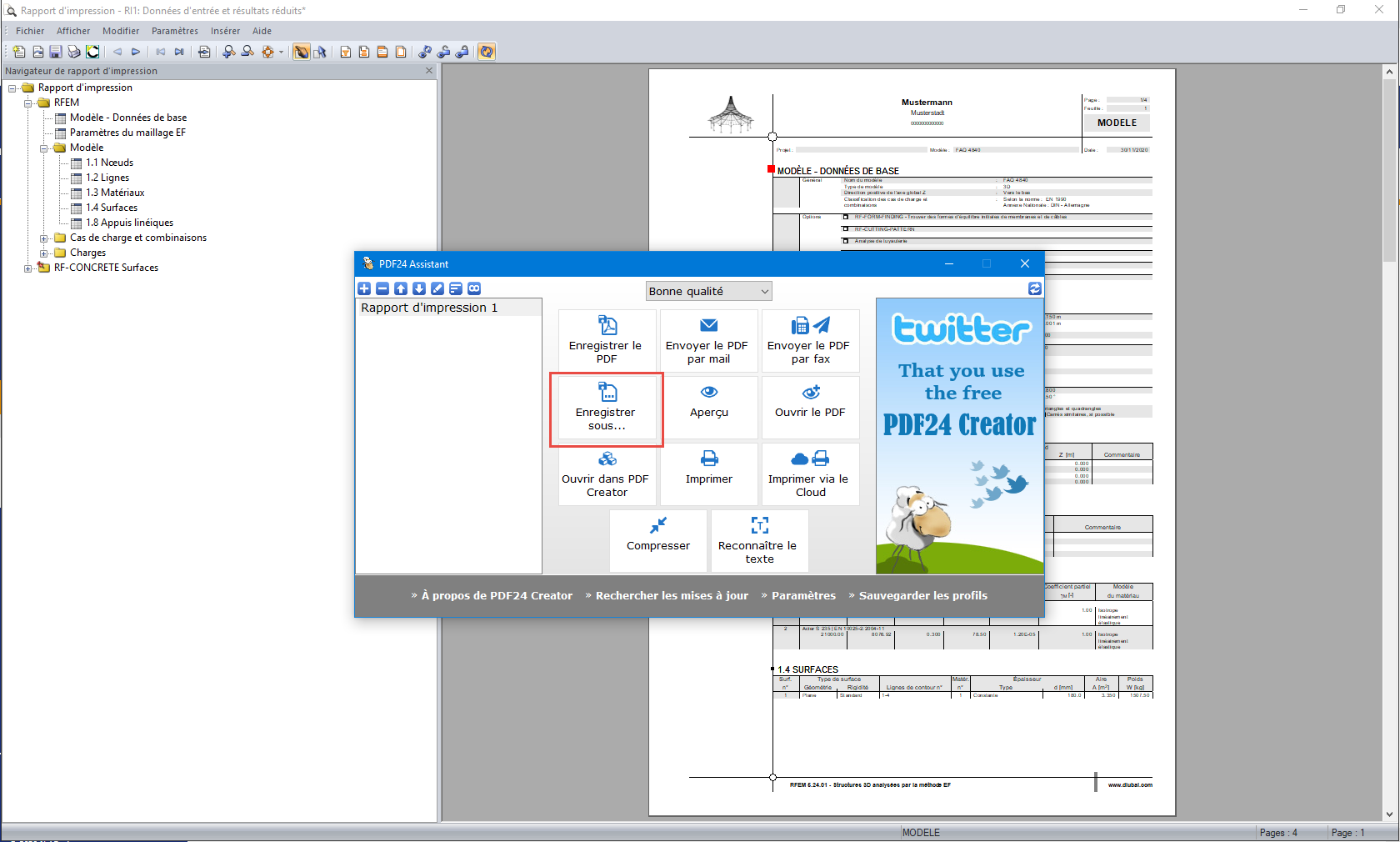Image resolution: width=1400 pixels, height=842 pixels.
Task: Jump to the last page using the toolbar icon
Action: click(178, 52)
